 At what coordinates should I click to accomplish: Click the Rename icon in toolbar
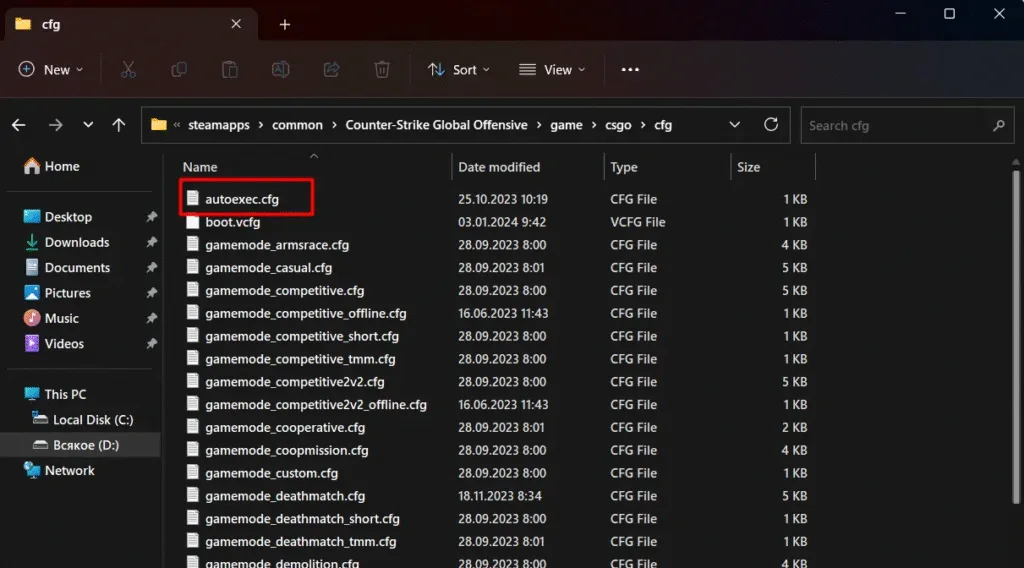click(x=281, y=69)
